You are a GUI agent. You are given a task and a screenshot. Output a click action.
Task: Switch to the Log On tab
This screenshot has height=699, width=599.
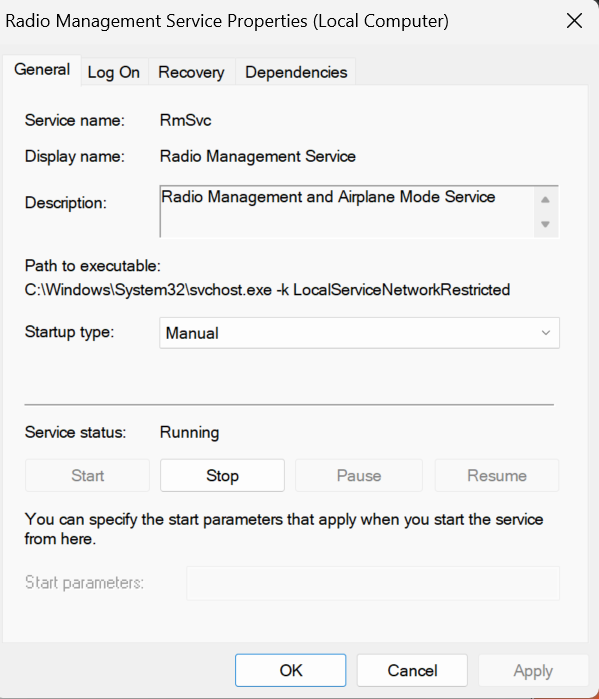coord(114,72)
